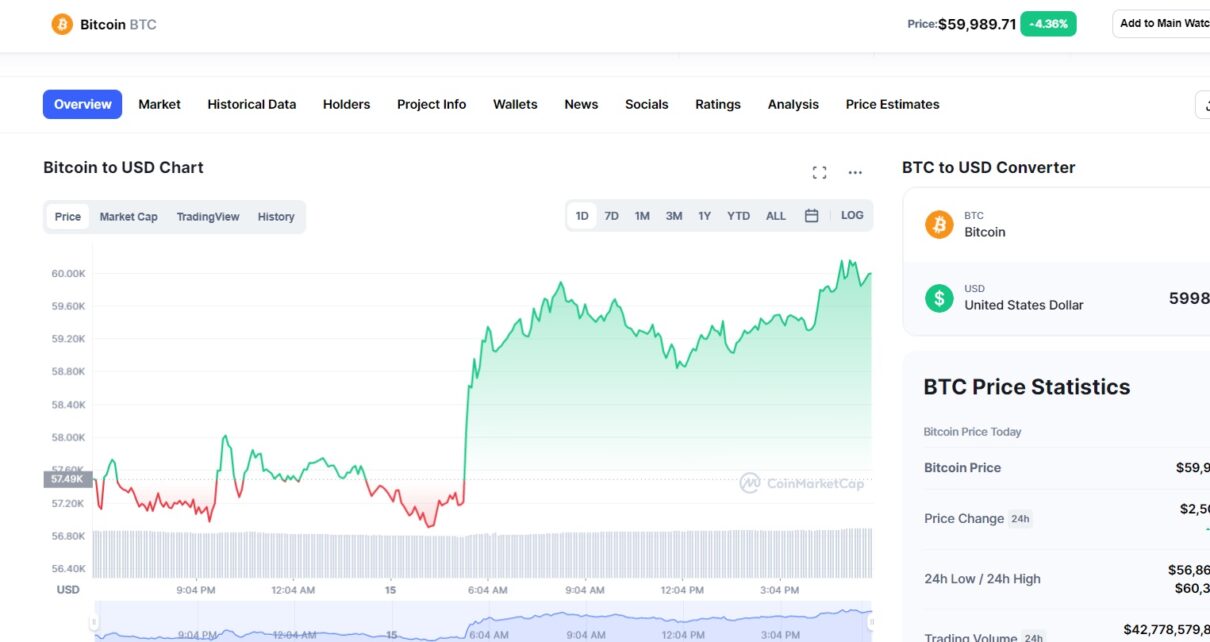Image resolution: width=1210 pixels, height=642 pixels.
Task: Click the "Bitcoin BTC" title in the header
Action: coord(118,24)
